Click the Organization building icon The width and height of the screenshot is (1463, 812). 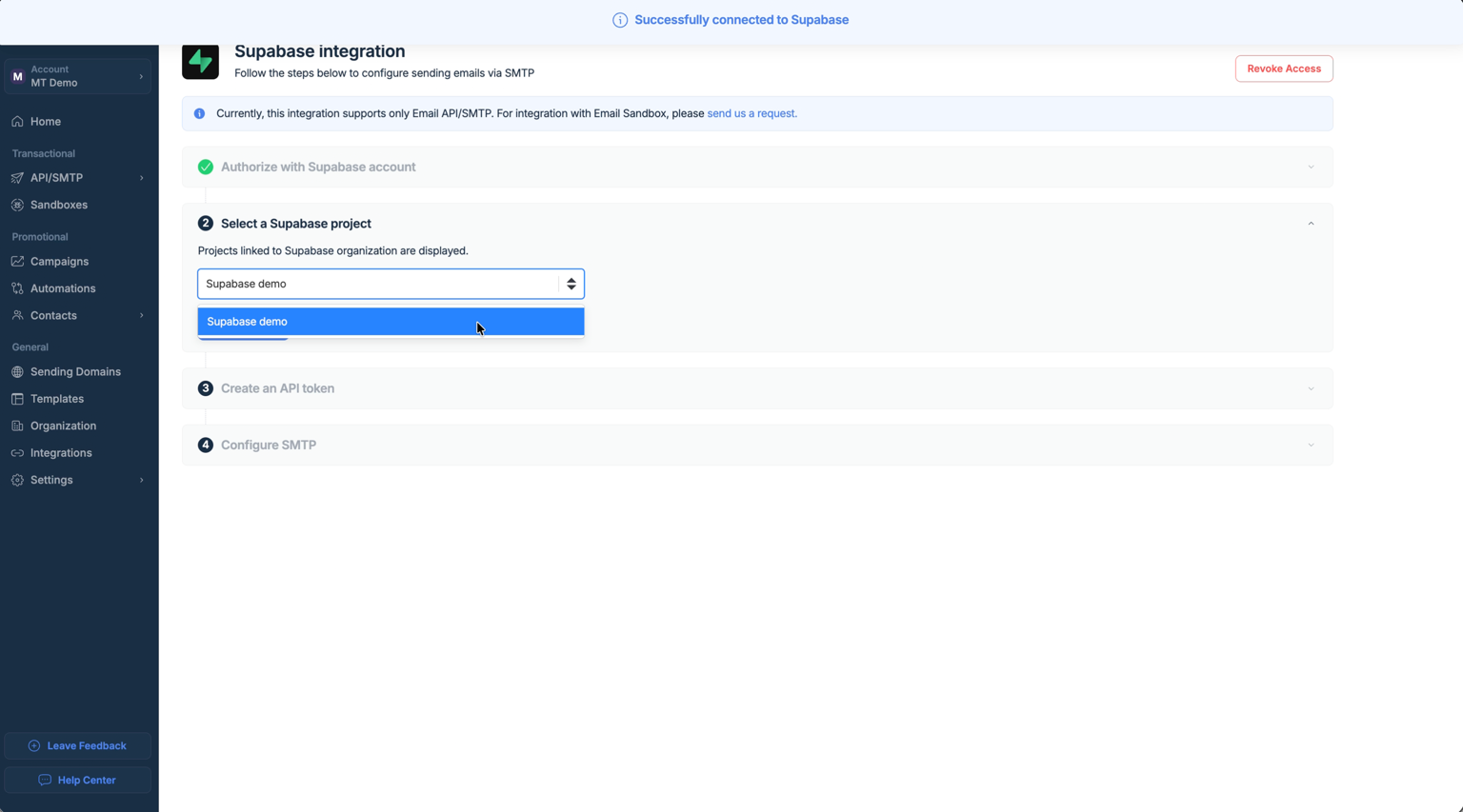[x=17, y=426]
